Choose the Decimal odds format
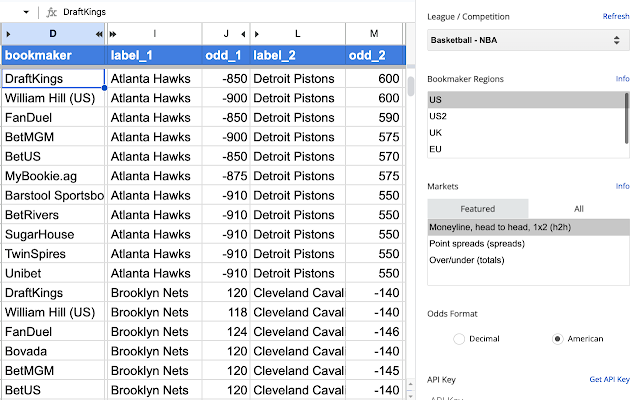This screenshot has height=400, width=640. 459,339
